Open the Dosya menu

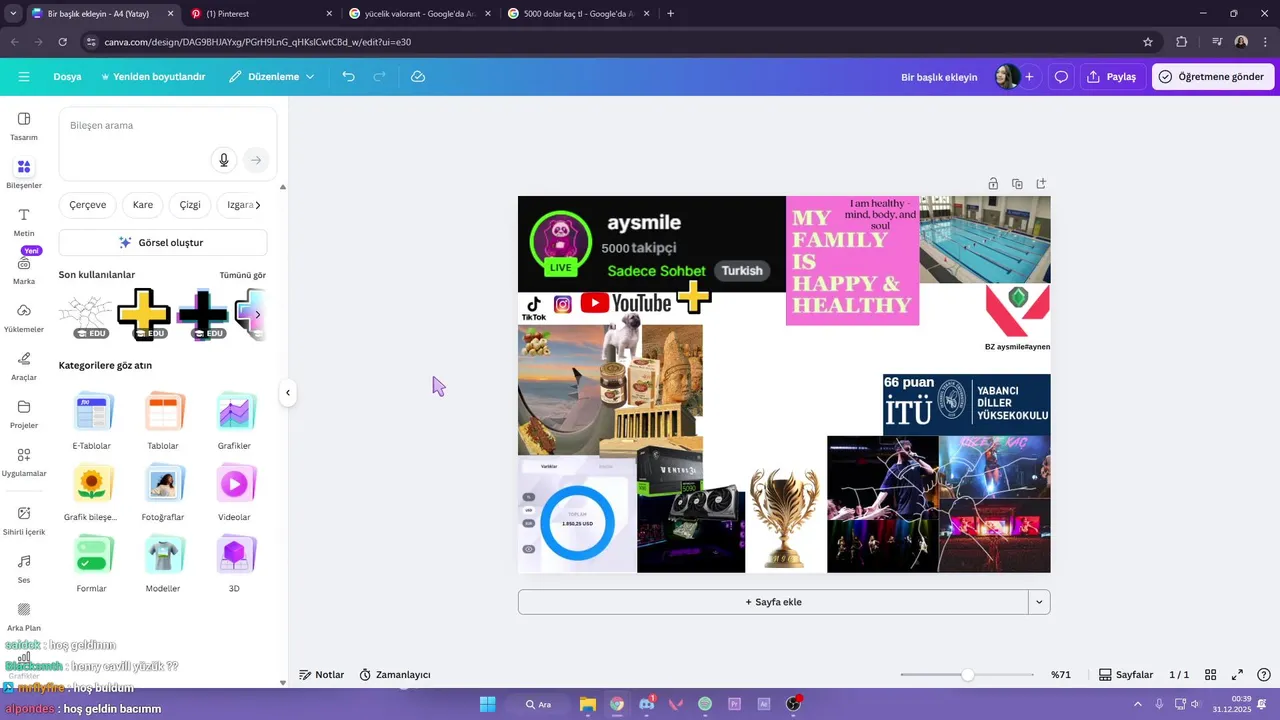click(x=67, y=77)
